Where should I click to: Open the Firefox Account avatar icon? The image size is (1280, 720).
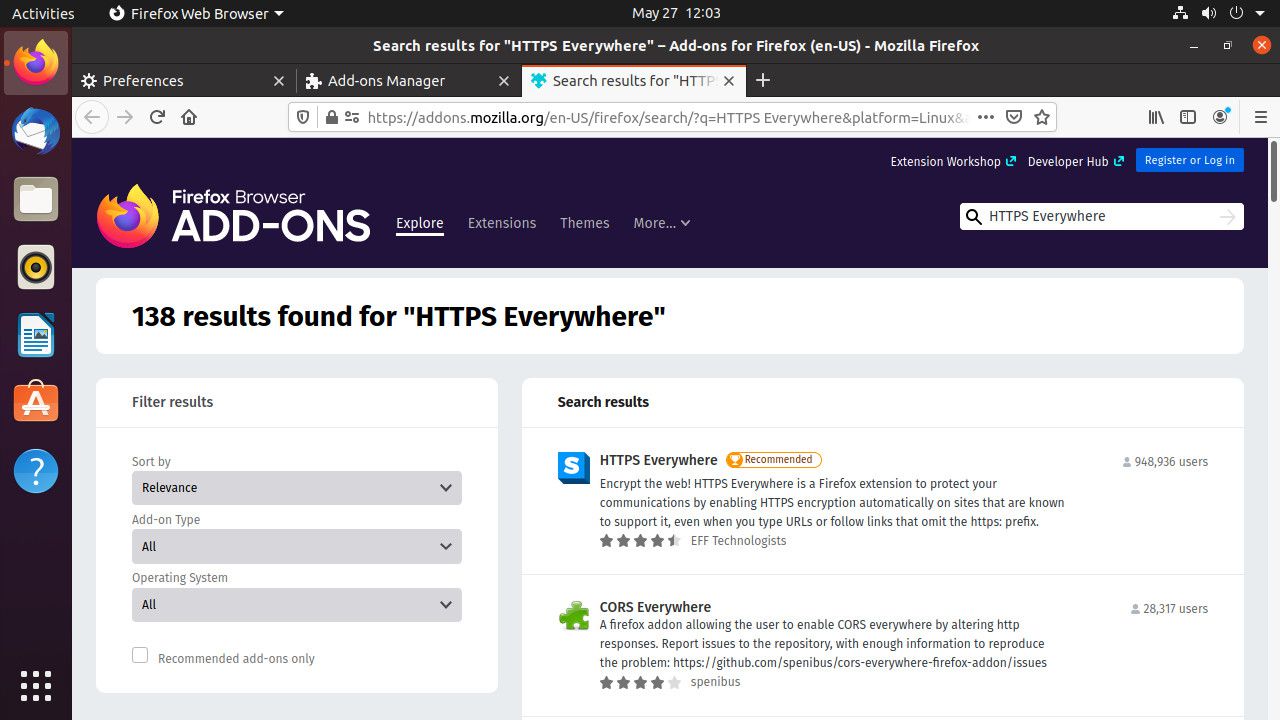pyautogui.click(x=1220, y=117)
